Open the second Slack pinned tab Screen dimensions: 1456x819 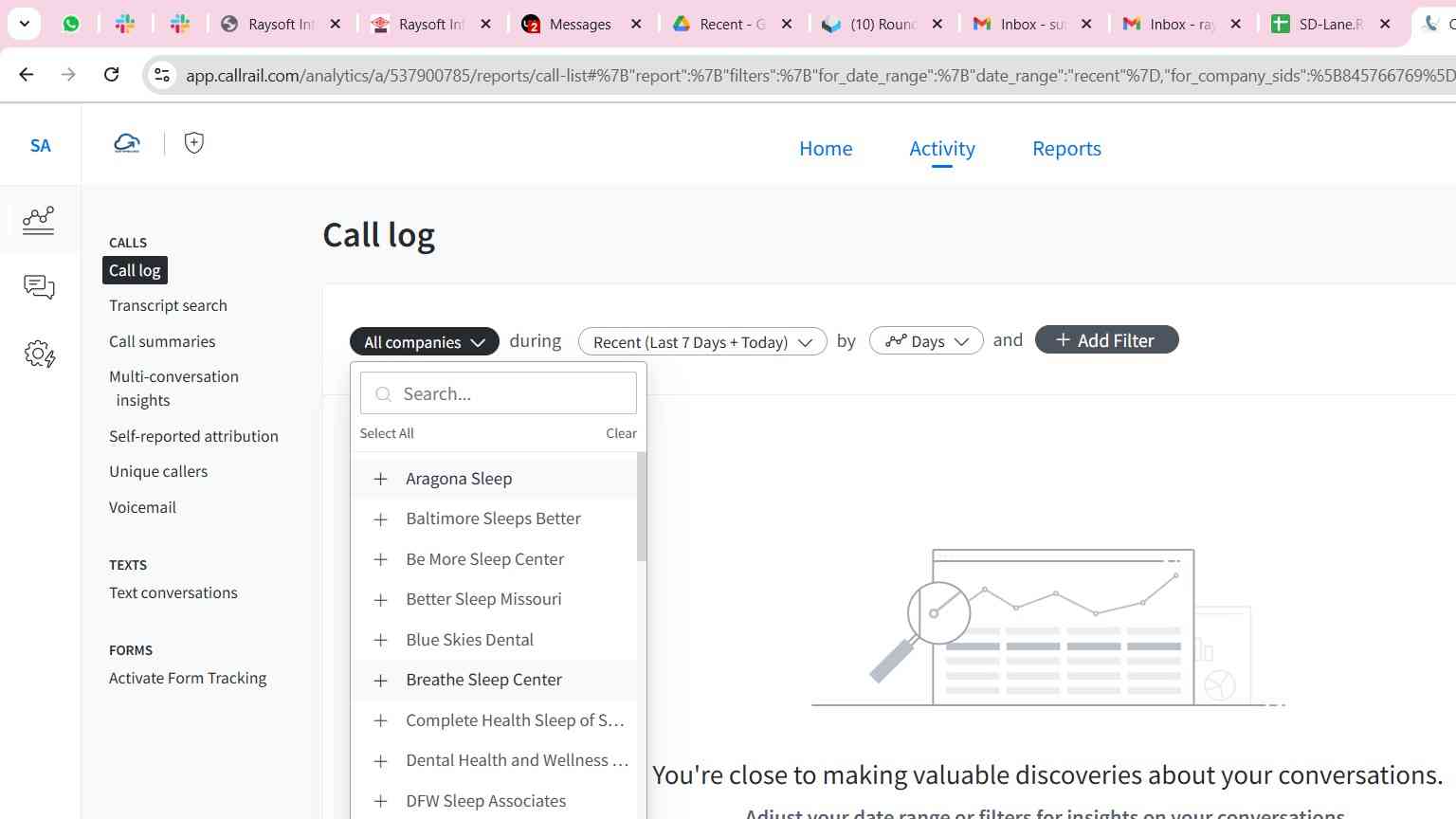coord(180,24)
